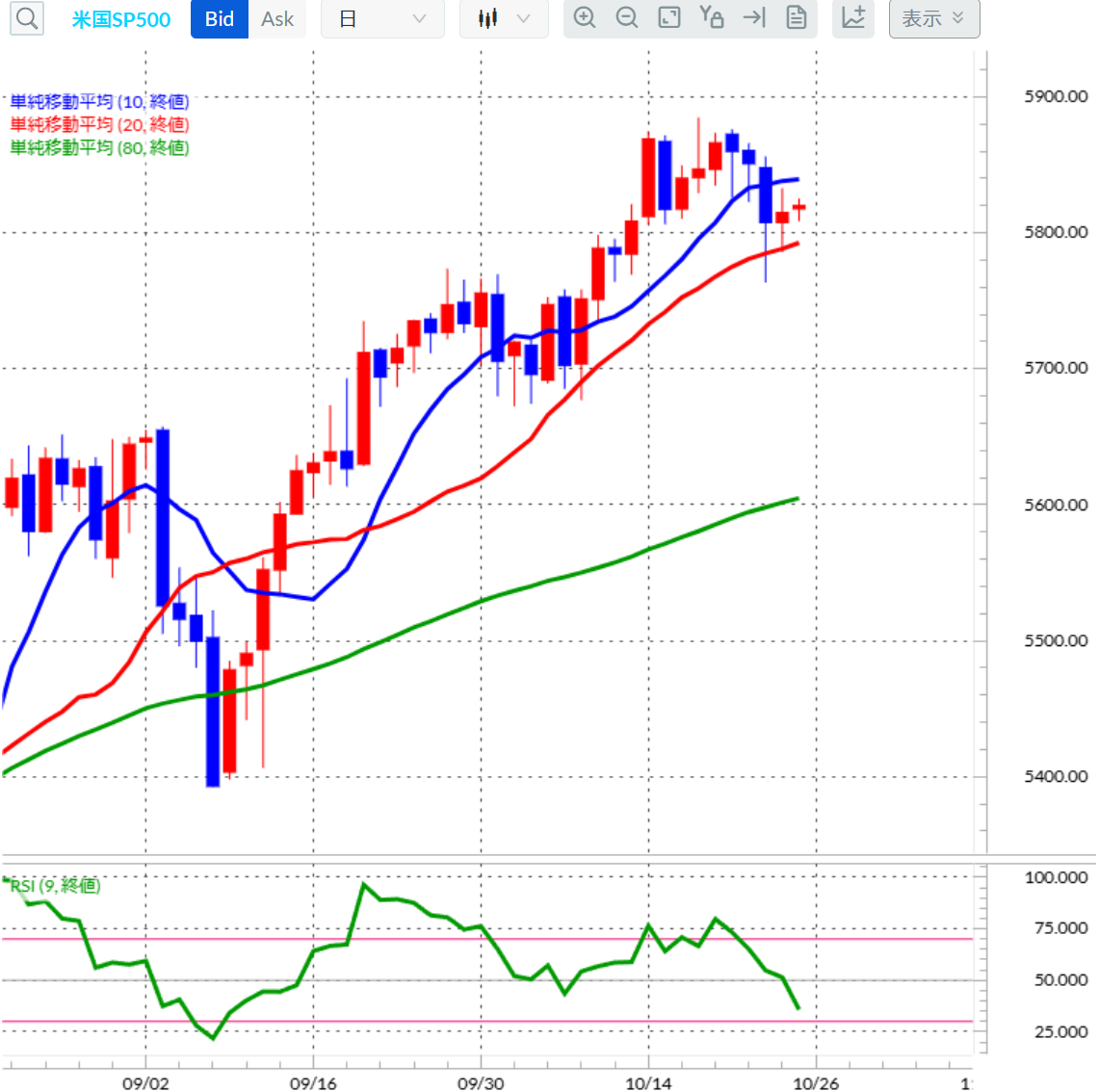The height and width of the screenshot is (1092, 1099).
Task: Fit chart to full view
Action: pyautogui.click(x=669, y=17)
